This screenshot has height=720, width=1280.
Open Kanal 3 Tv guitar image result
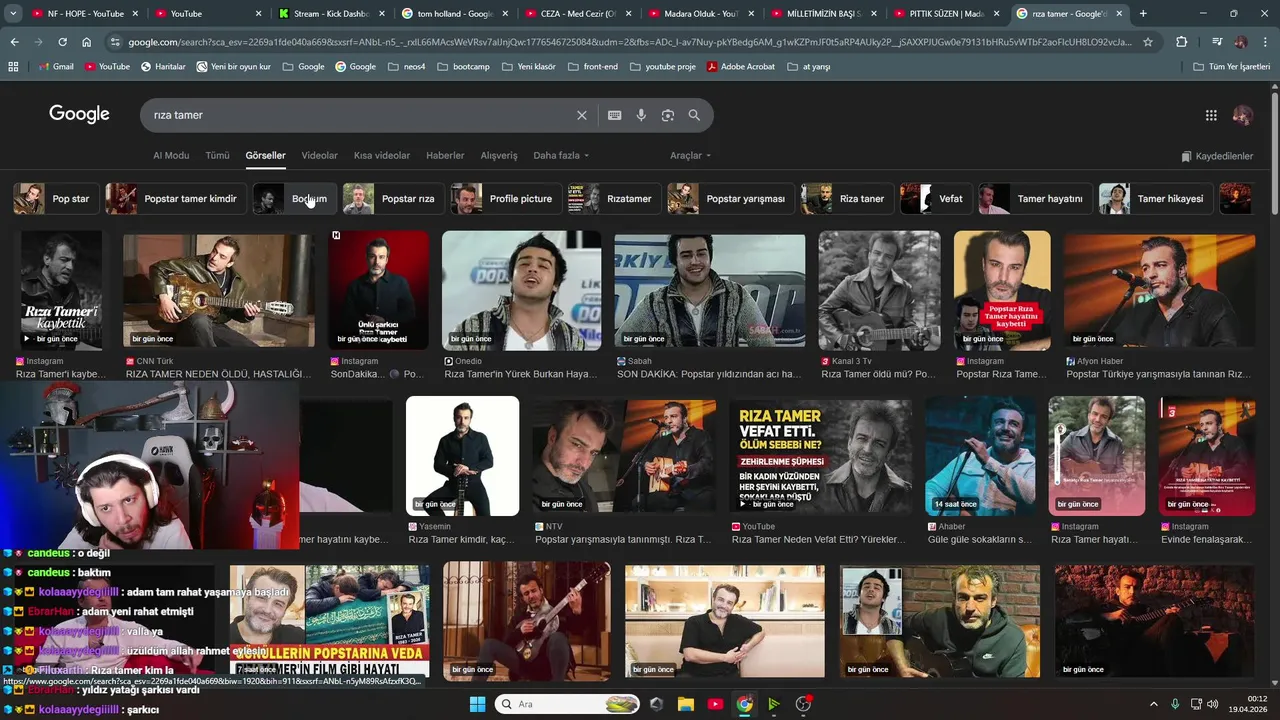[879, 290]
